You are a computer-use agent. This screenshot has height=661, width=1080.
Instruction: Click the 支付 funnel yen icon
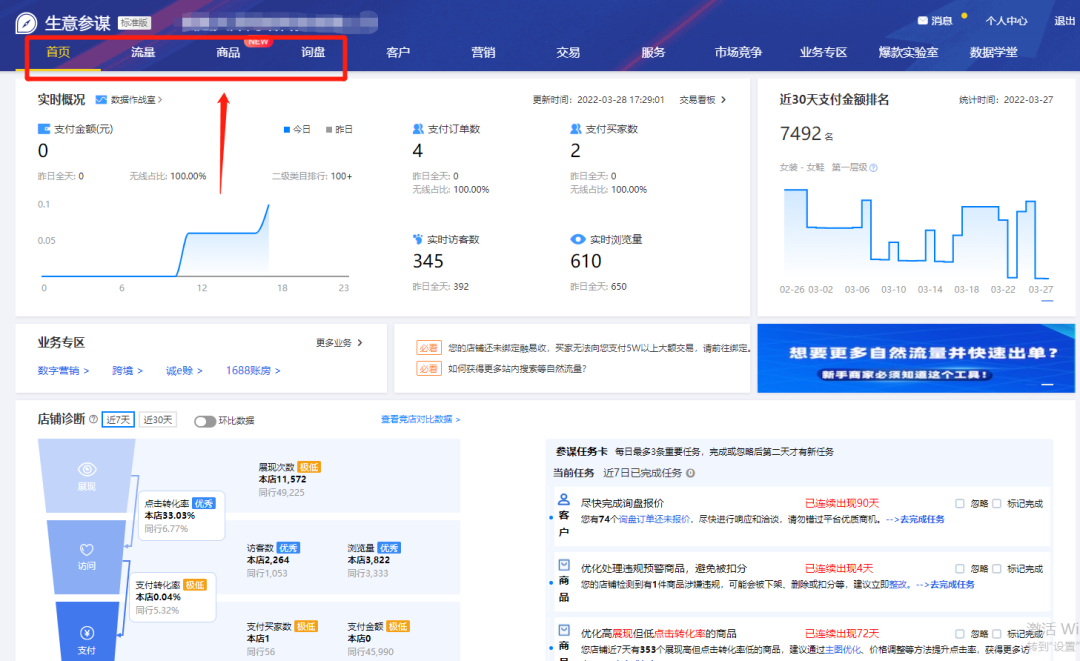[x=87, y=633]
